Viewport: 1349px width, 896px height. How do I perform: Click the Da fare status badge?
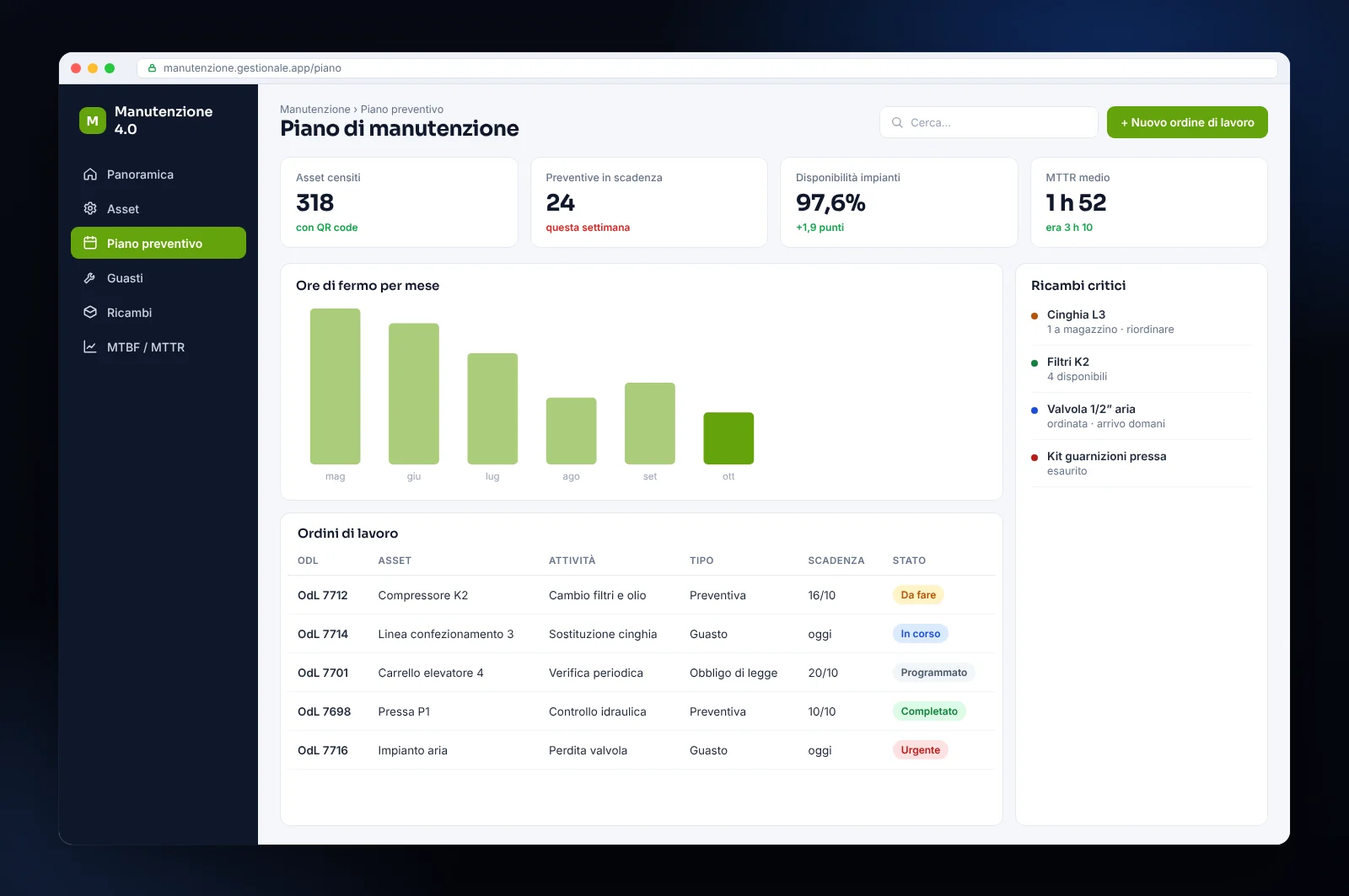tap(918, 595)
